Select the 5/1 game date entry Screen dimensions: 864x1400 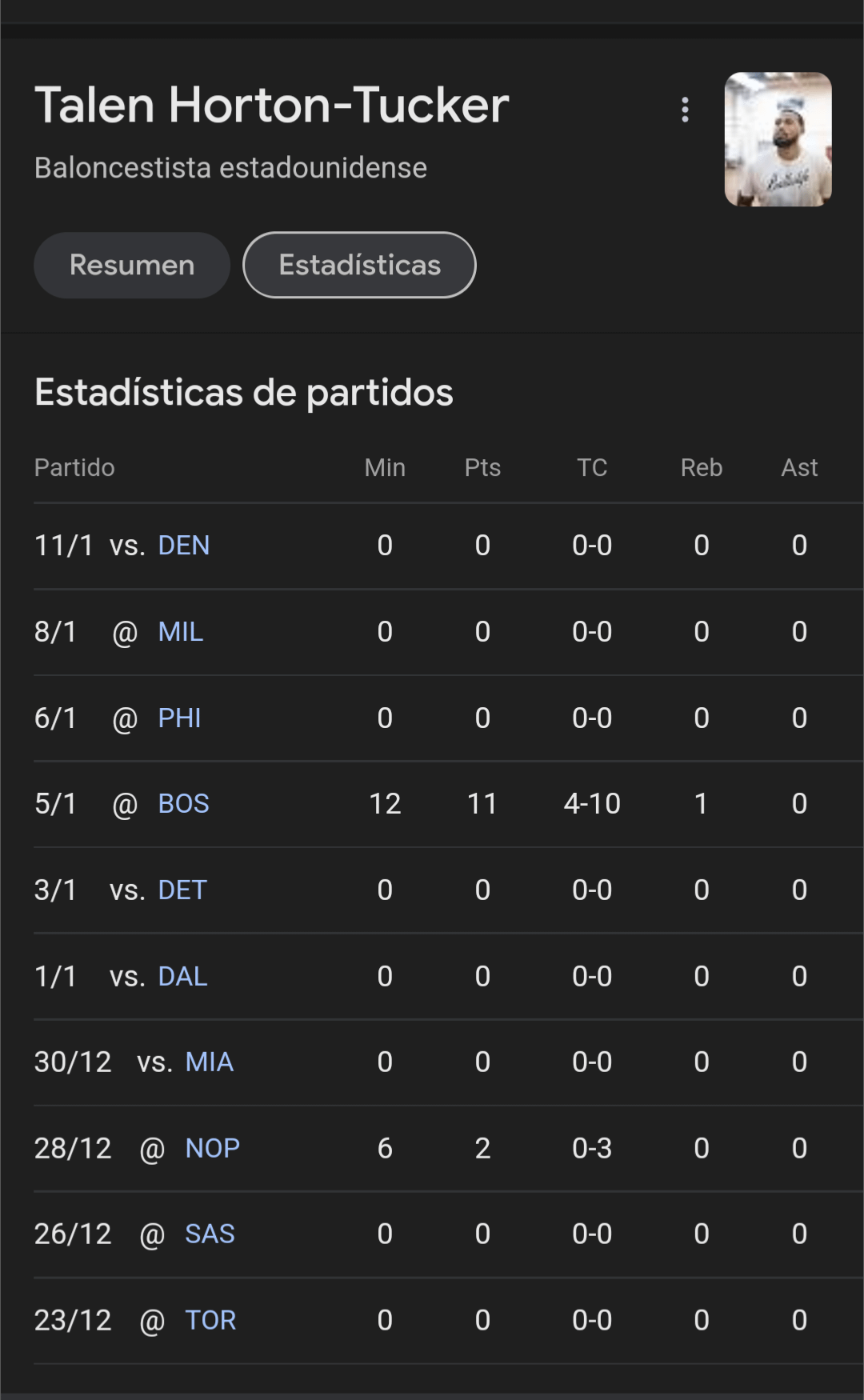pyautogui.click(x=55, y=804)
